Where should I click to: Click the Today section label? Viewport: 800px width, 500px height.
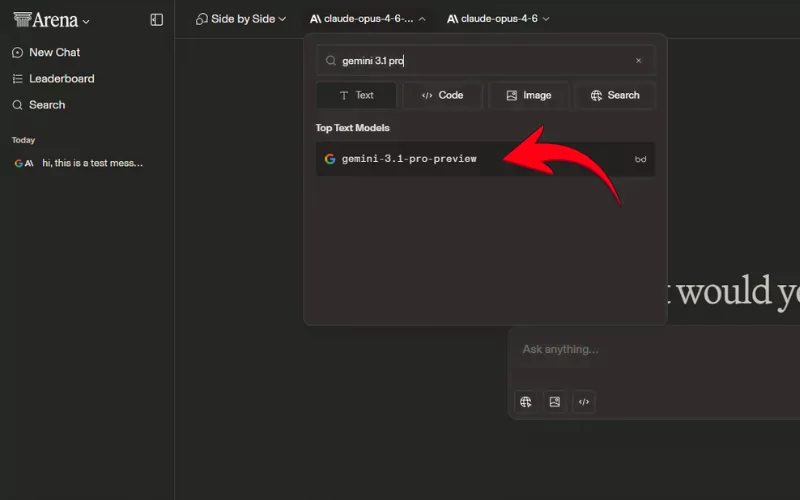[23, 140]
